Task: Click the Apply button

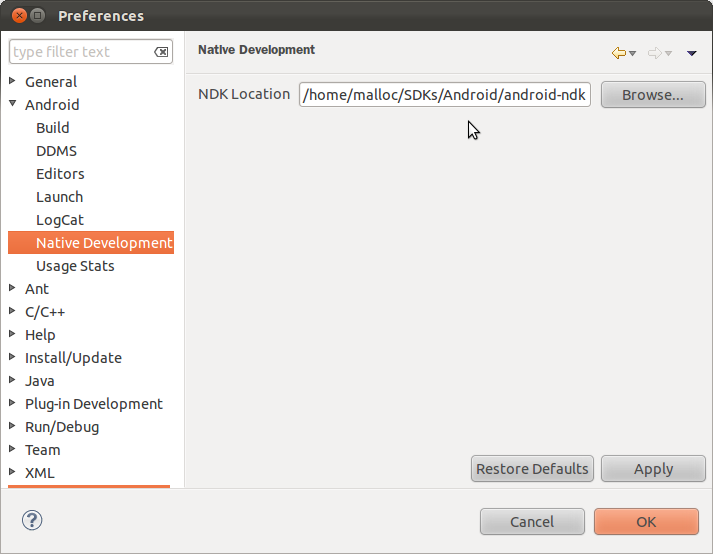Action: tap(653, 468)
